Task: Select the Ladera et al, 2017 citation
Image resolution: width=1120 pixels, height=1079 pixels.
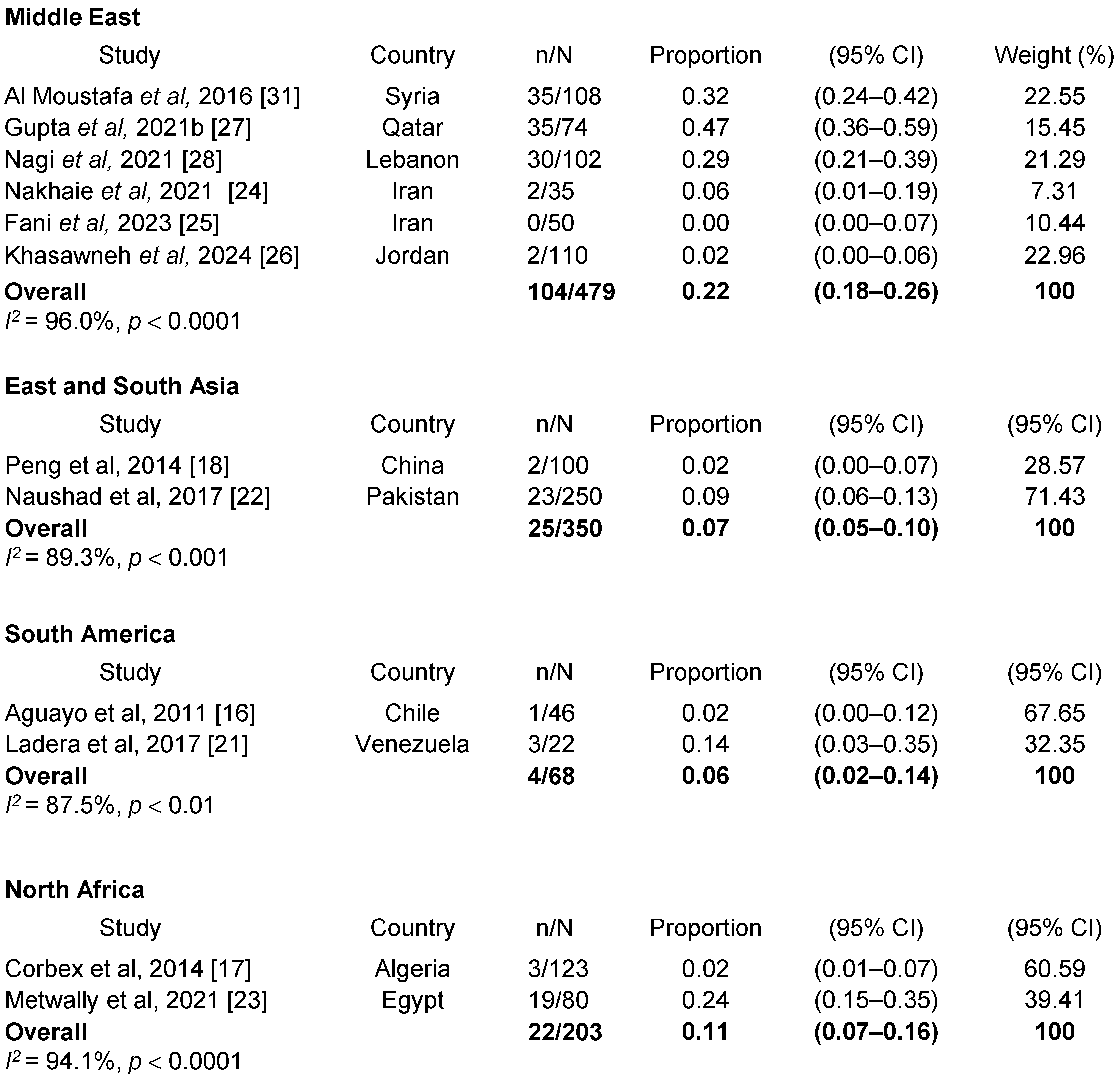Action: [126, 744]
